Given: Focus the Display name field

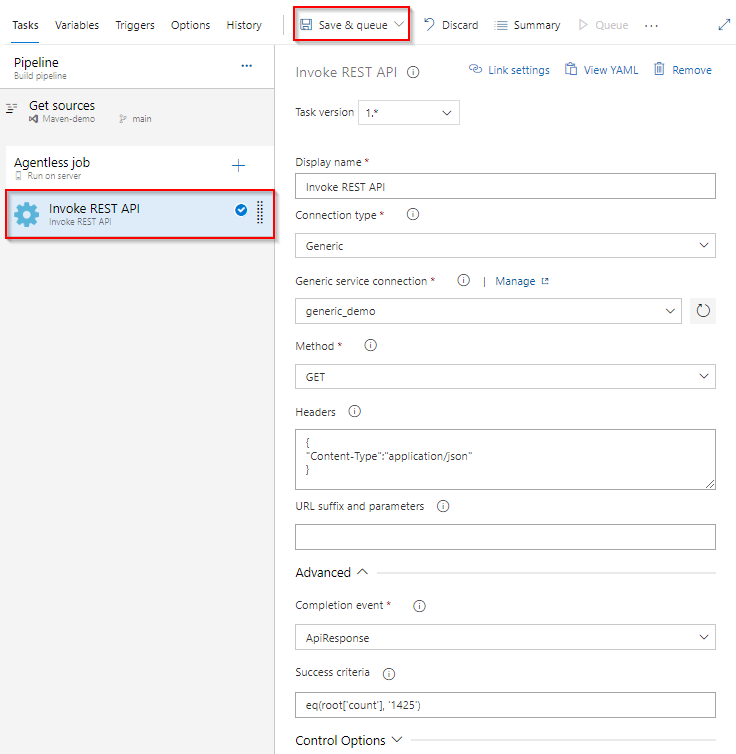Looking at the screenshot, I should [505, 187].
